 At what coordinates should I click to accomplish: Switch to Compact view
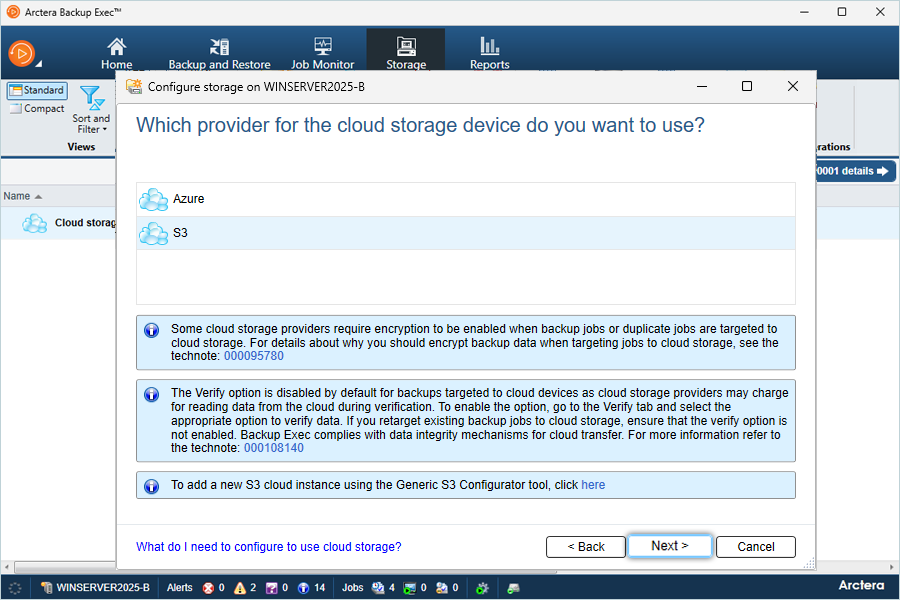(x=37, y=109)
